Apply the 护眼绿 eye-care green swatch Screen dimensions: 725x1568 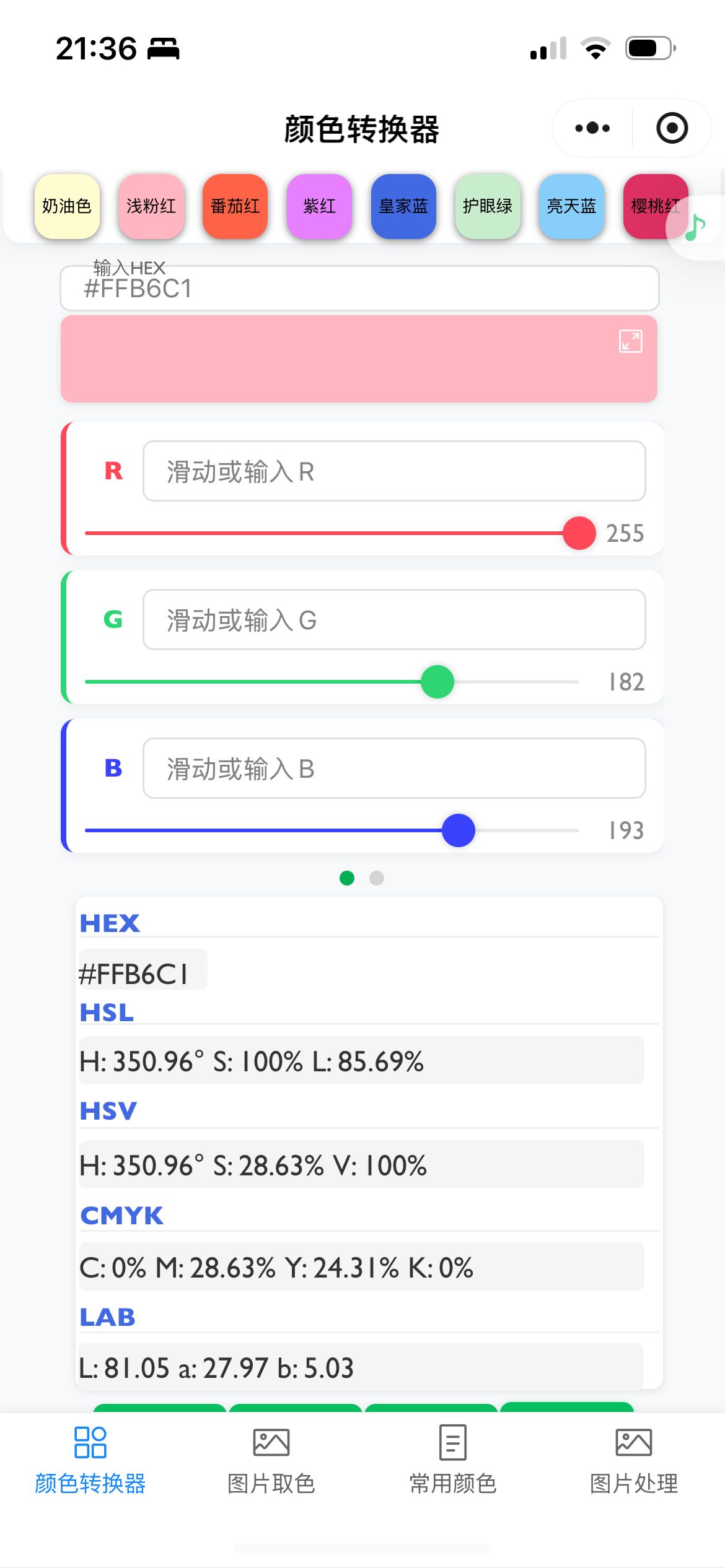[x=487, y=206]
